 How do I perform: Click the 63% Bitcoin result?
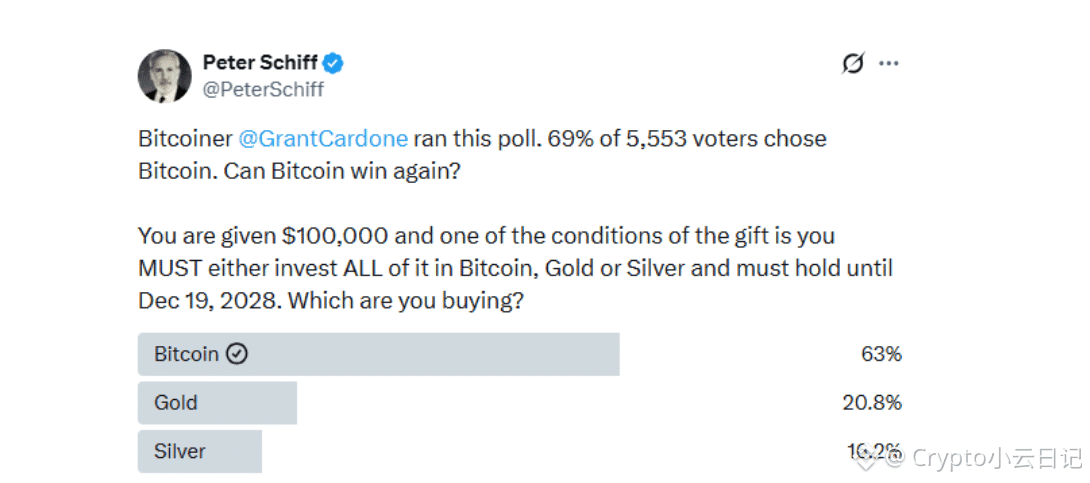881,354
